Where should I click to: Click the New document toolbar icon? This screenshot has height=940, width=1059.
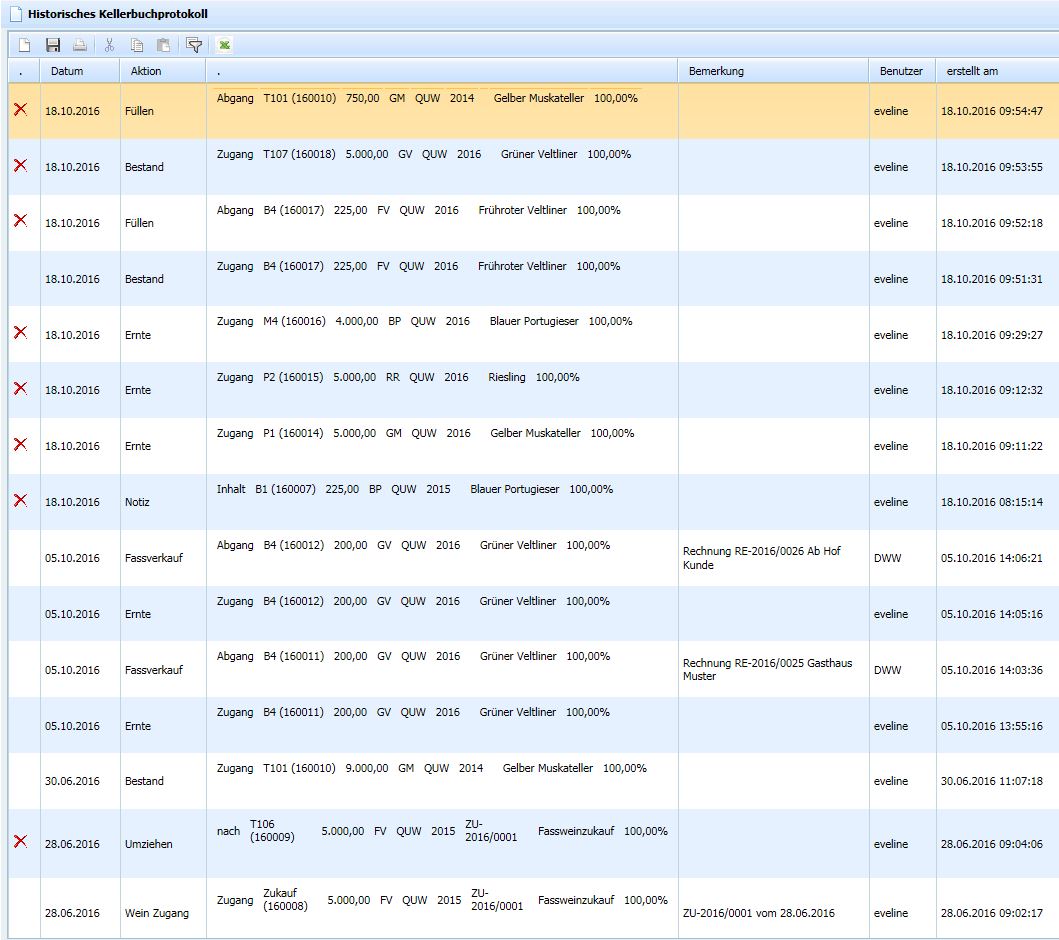click(25, 45)
